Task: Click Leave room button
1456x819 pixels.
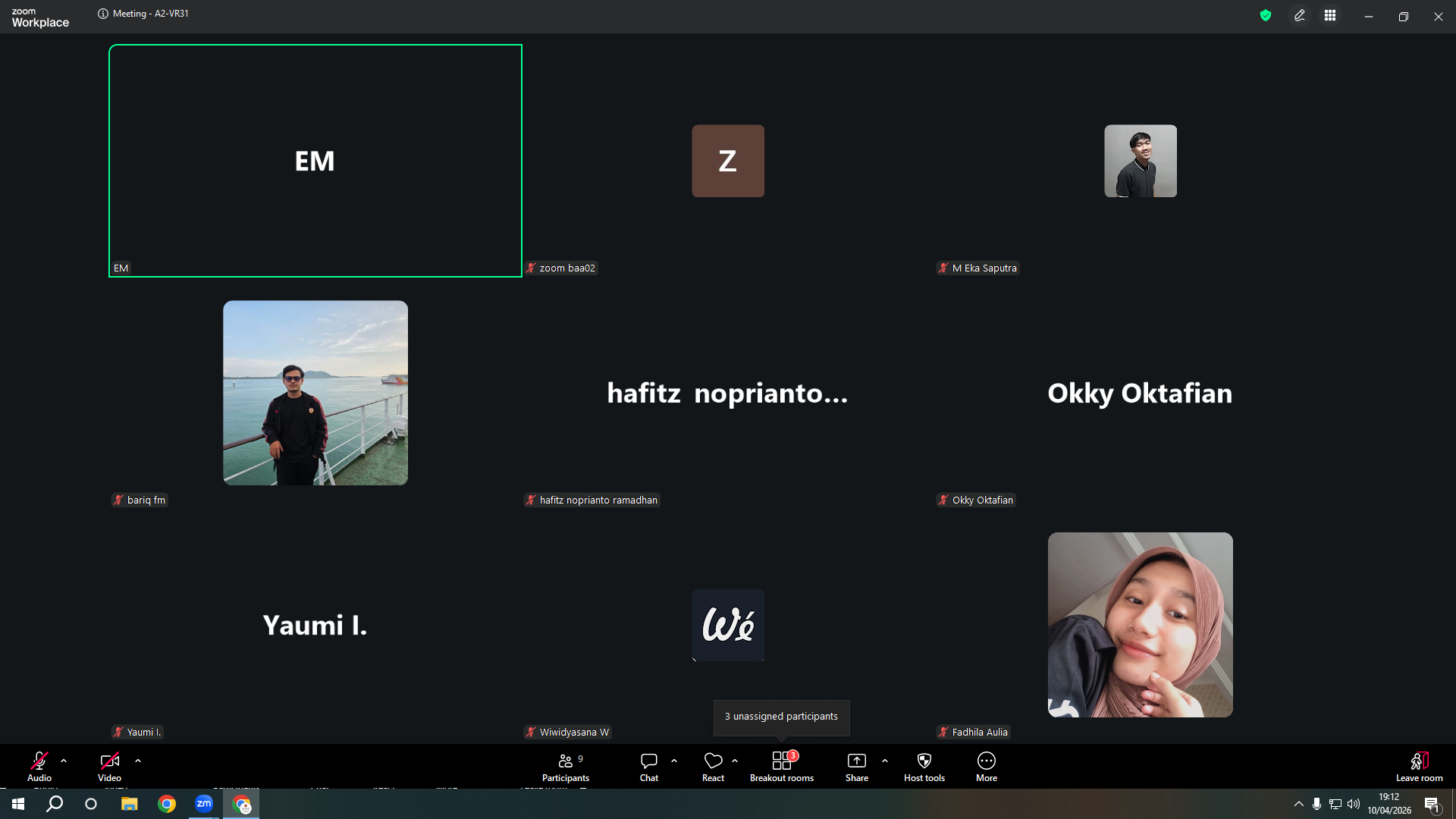Action: tap(1420, 767)
